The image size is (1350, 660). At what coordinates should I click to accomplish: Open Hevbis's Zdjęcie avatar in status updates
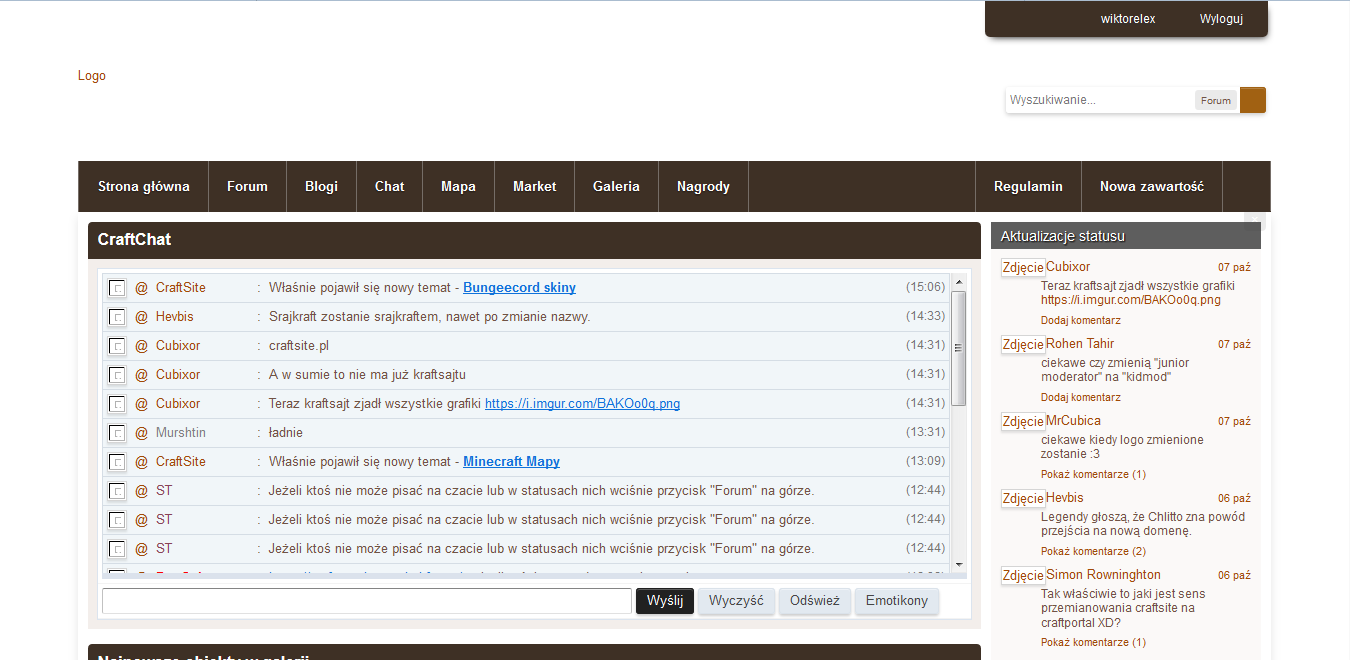click(1023, 498)
